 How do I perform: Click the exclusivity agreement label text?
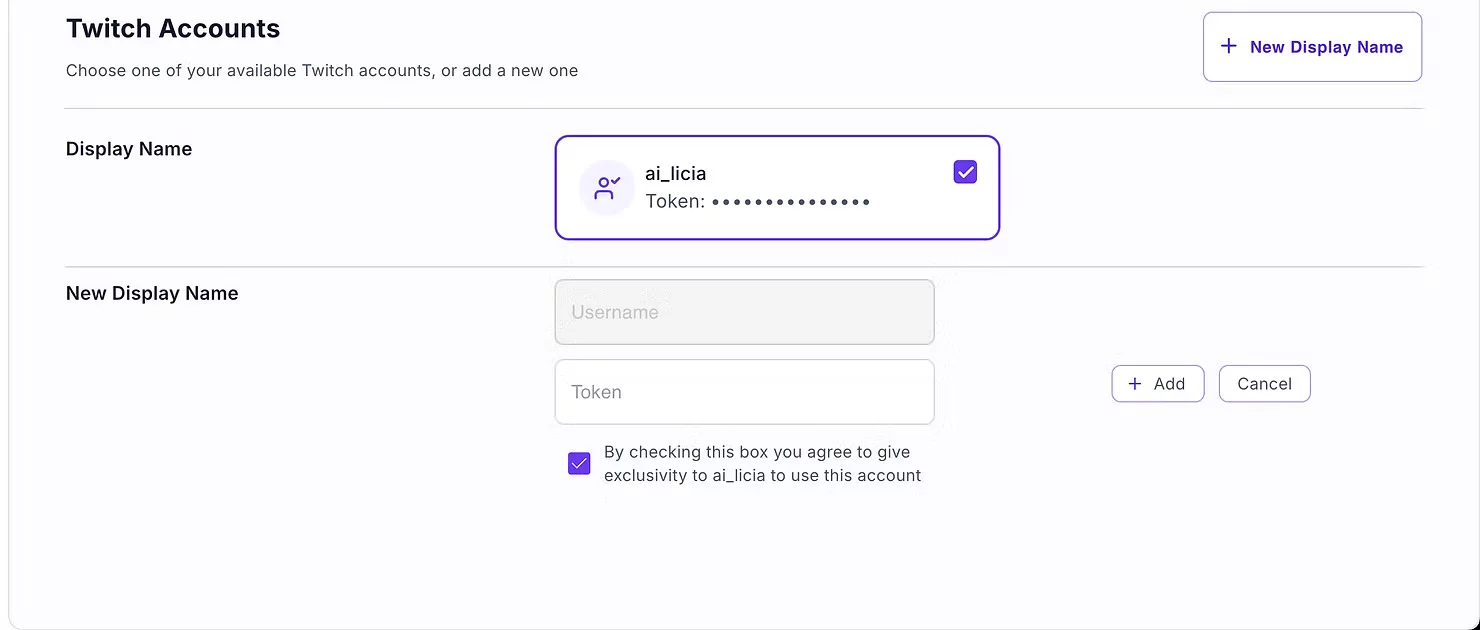[x=762, y=464]
